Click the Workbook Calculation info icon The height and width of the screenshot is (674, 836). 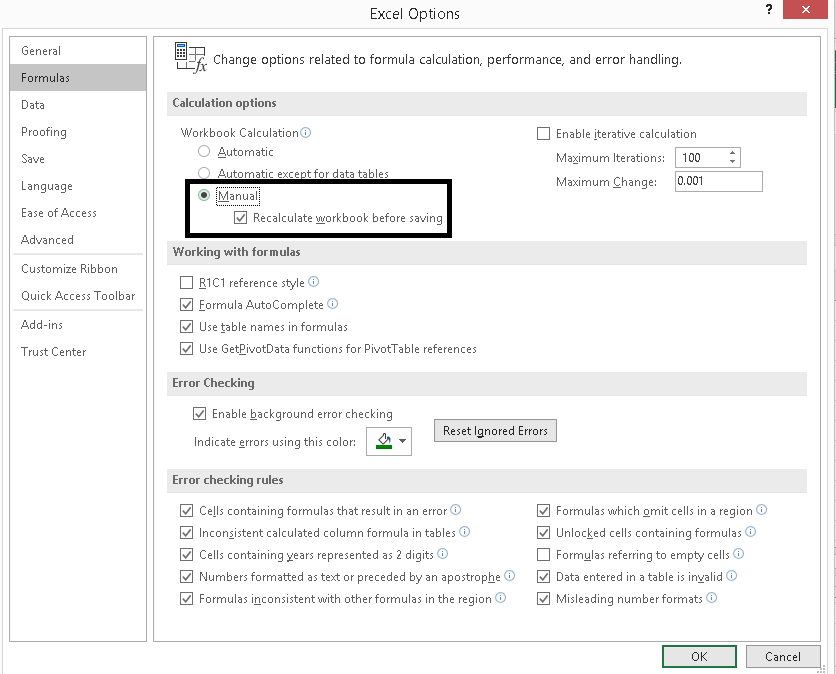click(x=306, y=132)
